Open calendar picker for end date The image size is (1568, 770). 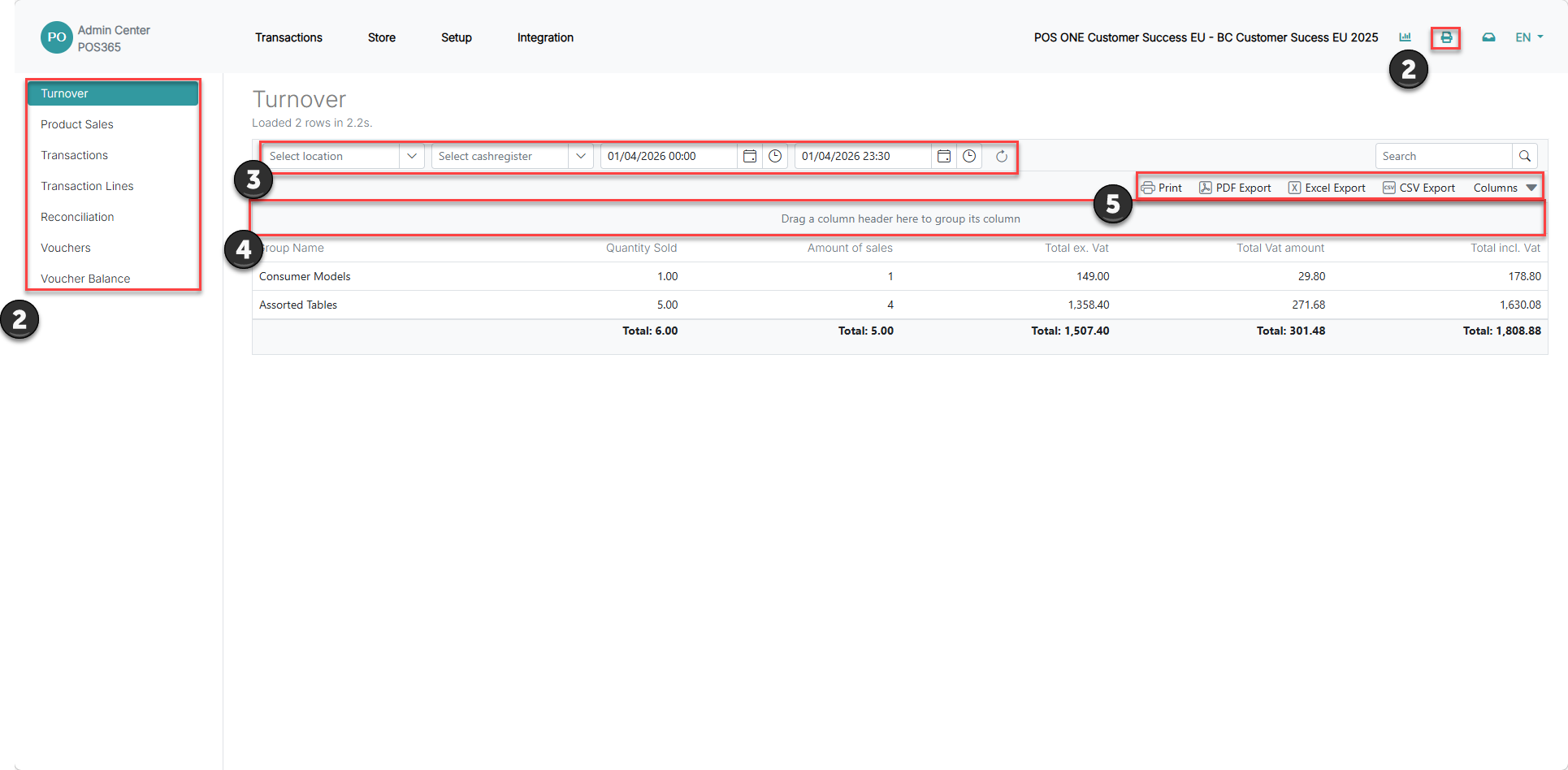pos(944,156)
